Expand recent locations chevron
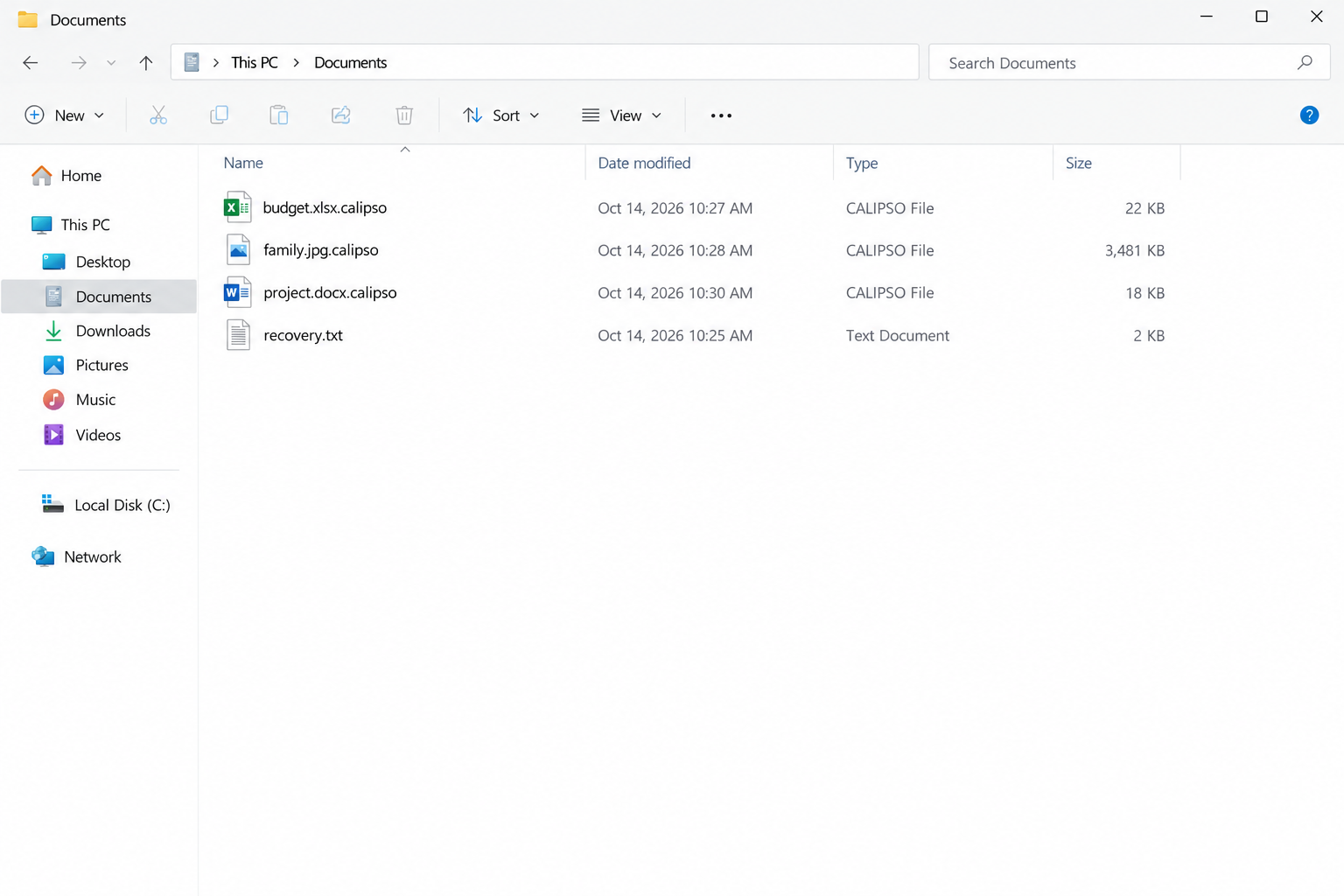This screenshot has height=896, width=1344. click(111, 63)
